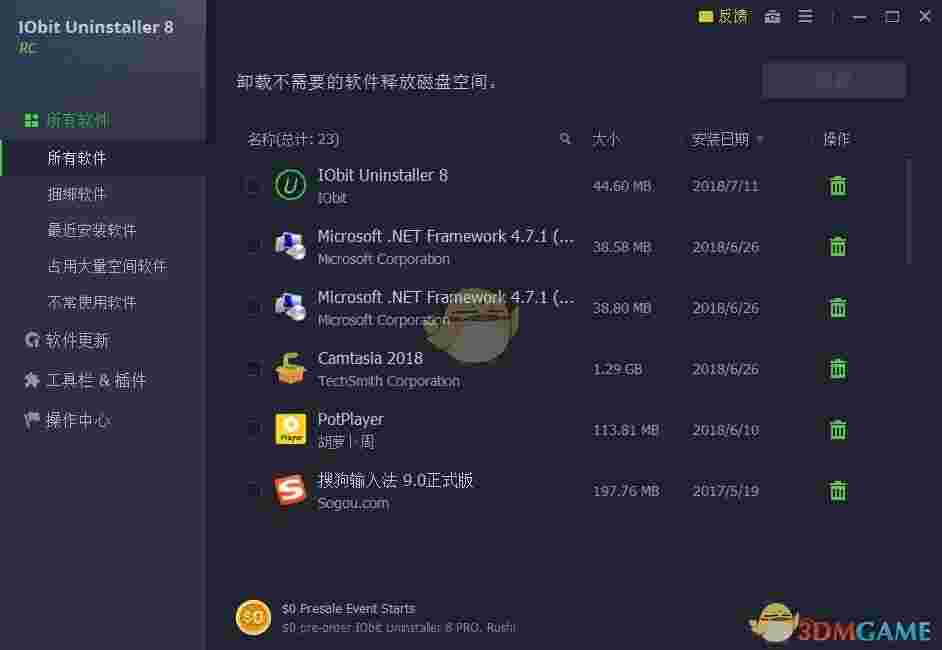Click the PotPlayer application icon
Screen dimensions: 942x650
290,429
